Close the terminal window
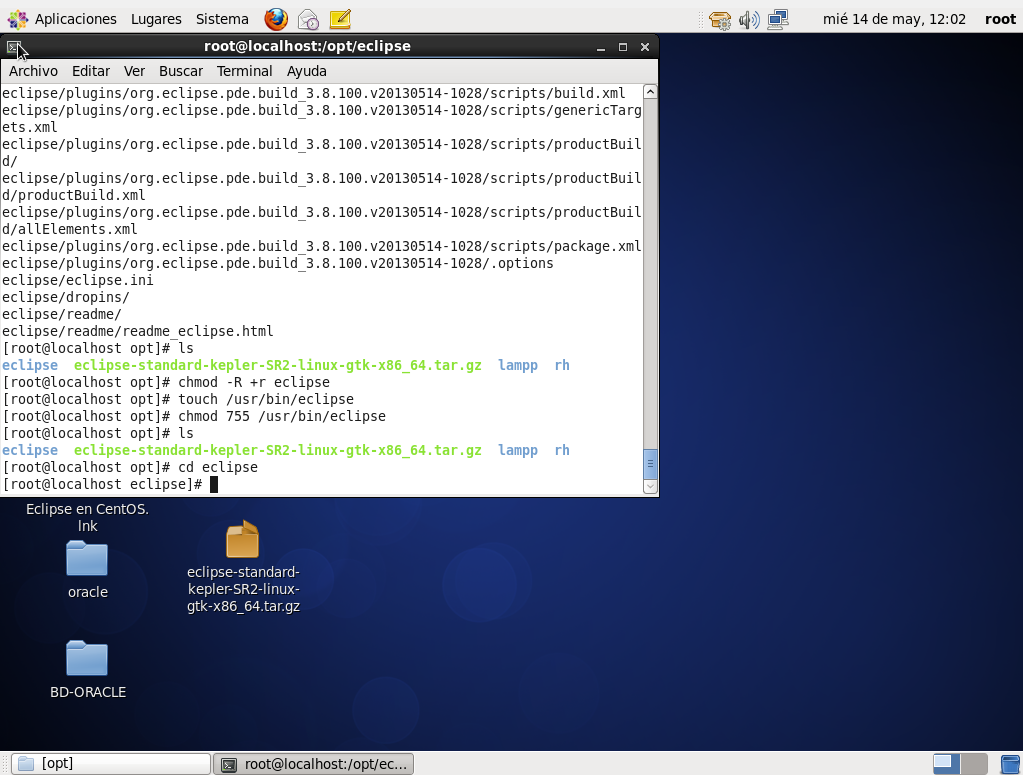 pos(645,48)
